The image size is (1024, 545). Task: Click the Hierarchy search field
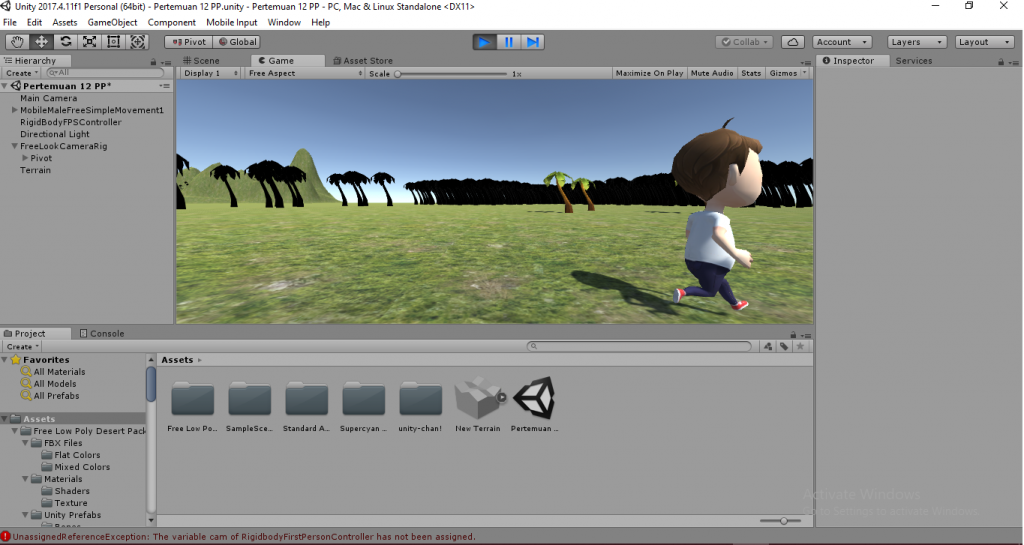104,73
